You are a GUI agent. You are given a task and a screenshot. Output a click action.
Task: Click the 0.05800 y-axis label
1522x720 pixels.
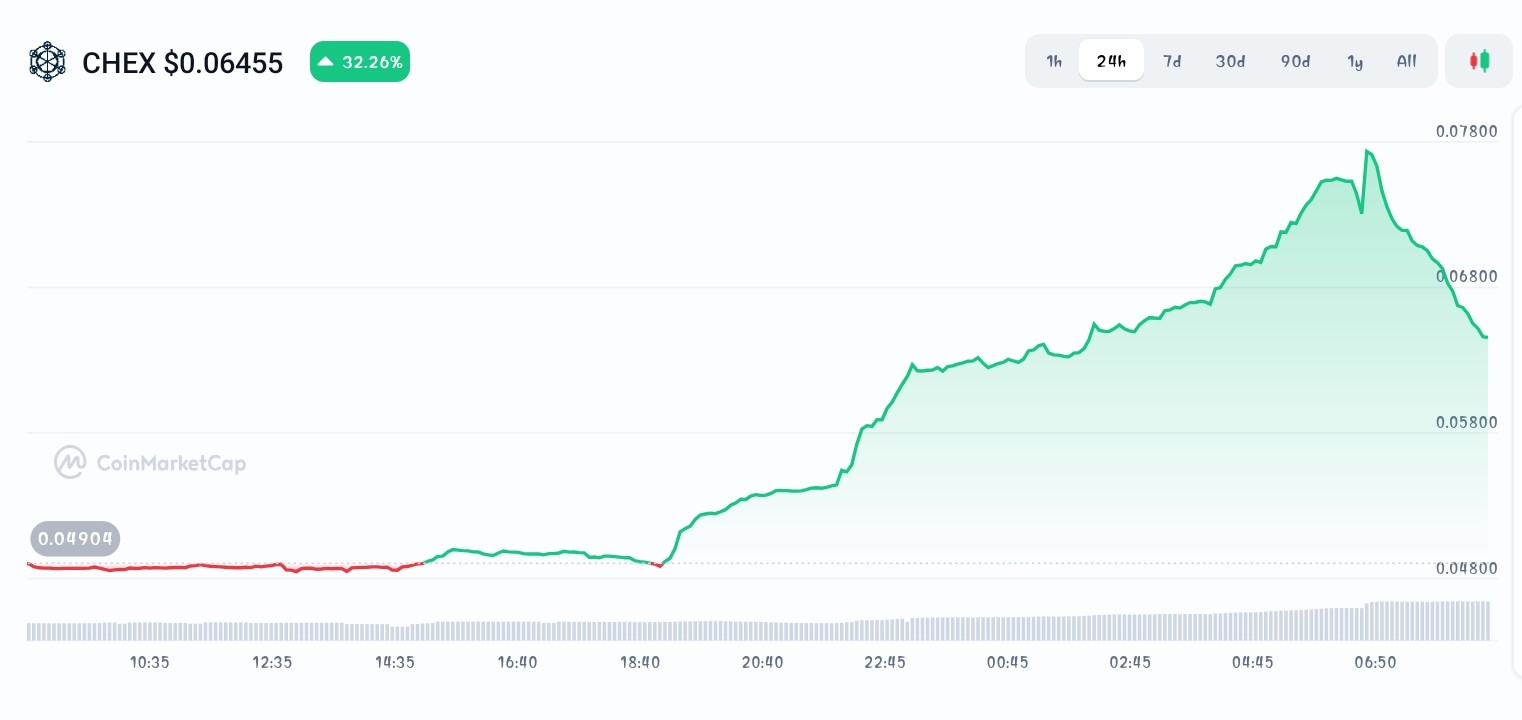(1466, 422)
